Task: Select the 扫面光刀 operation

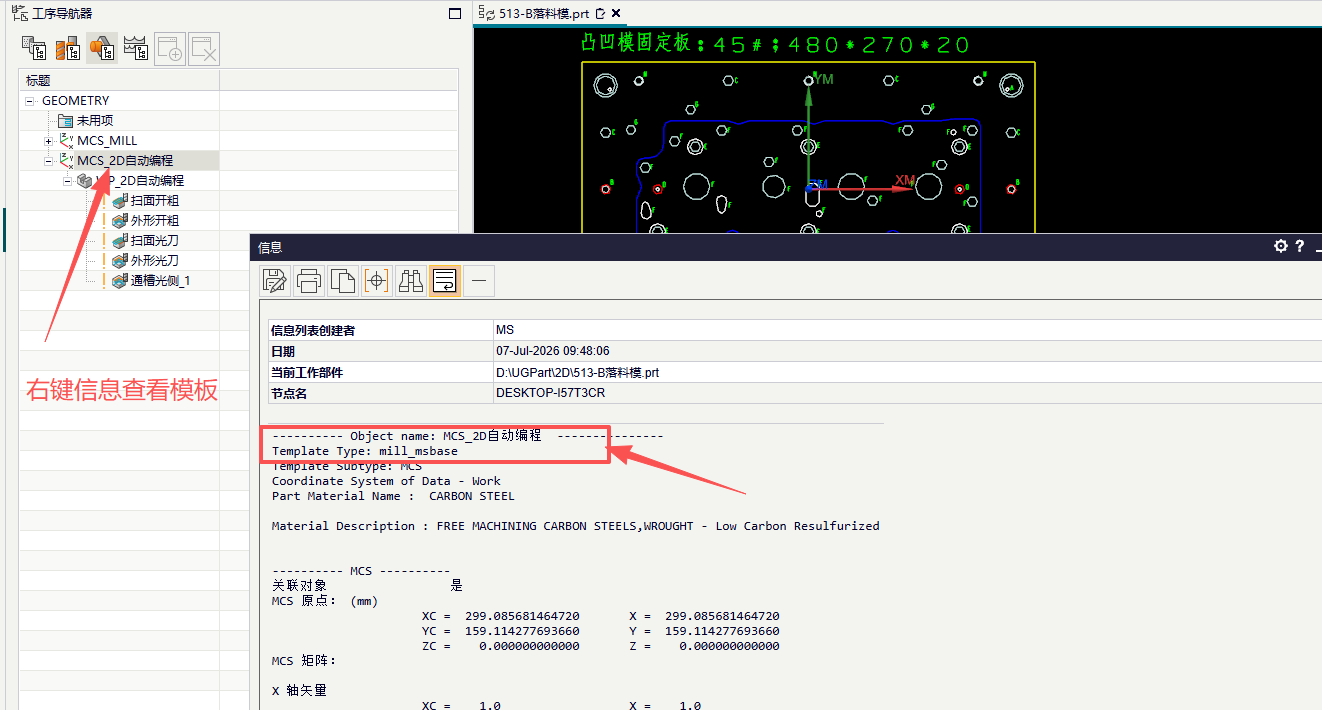Action: (155, 241)
